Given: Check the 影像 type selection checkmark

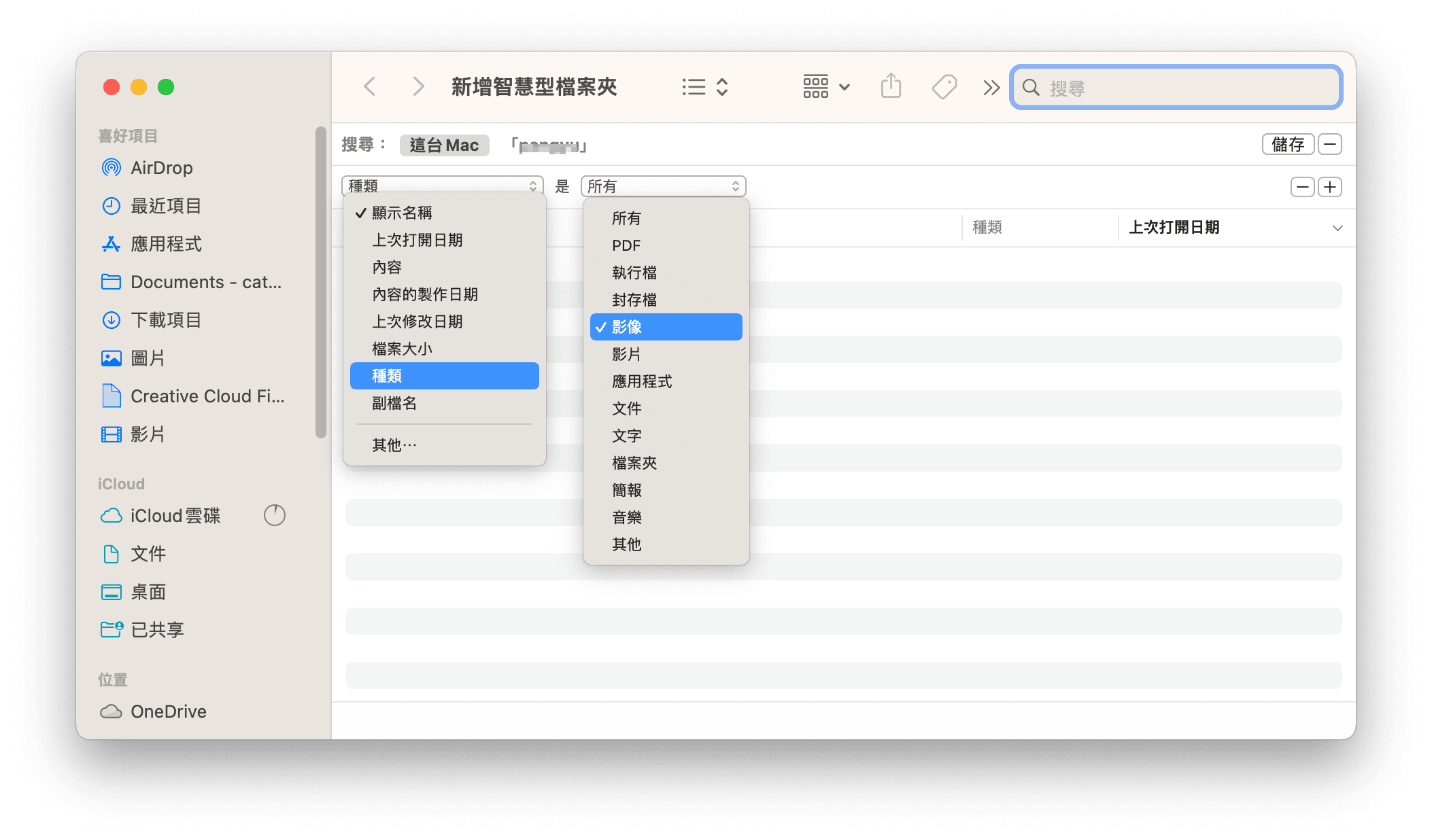Looking at the screenshot, I should (x=600, y=326).
